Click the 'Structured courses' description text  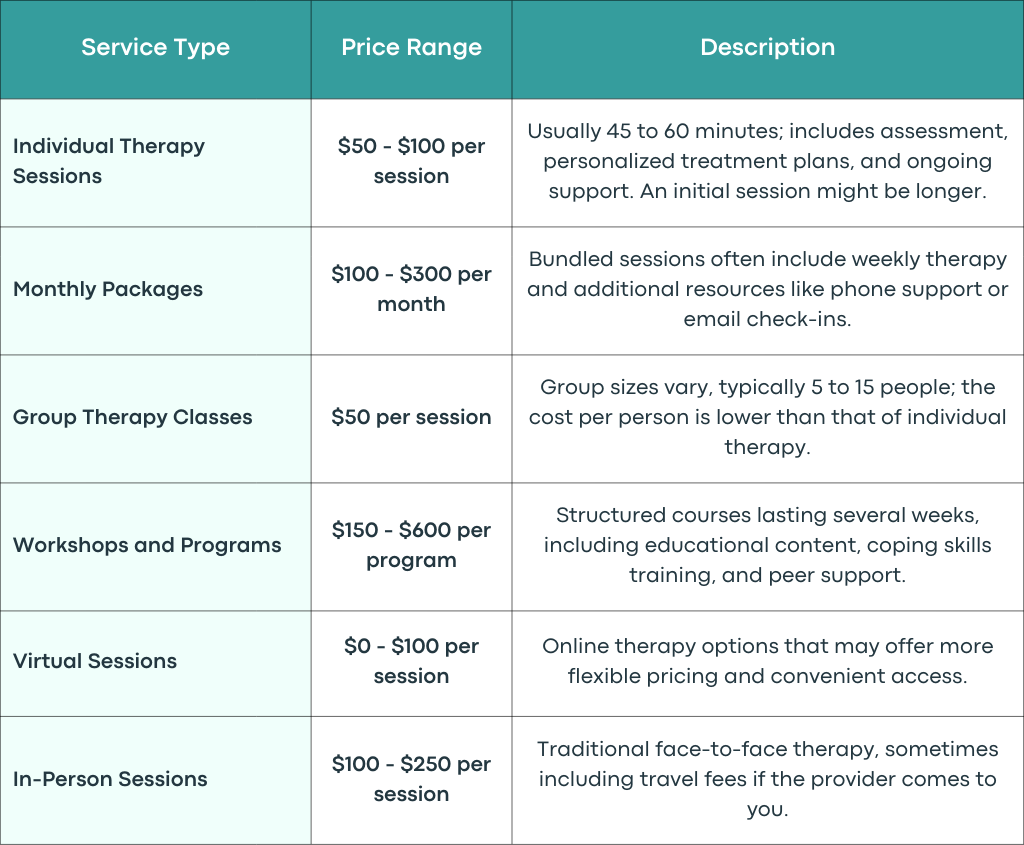tap(767, 545)
